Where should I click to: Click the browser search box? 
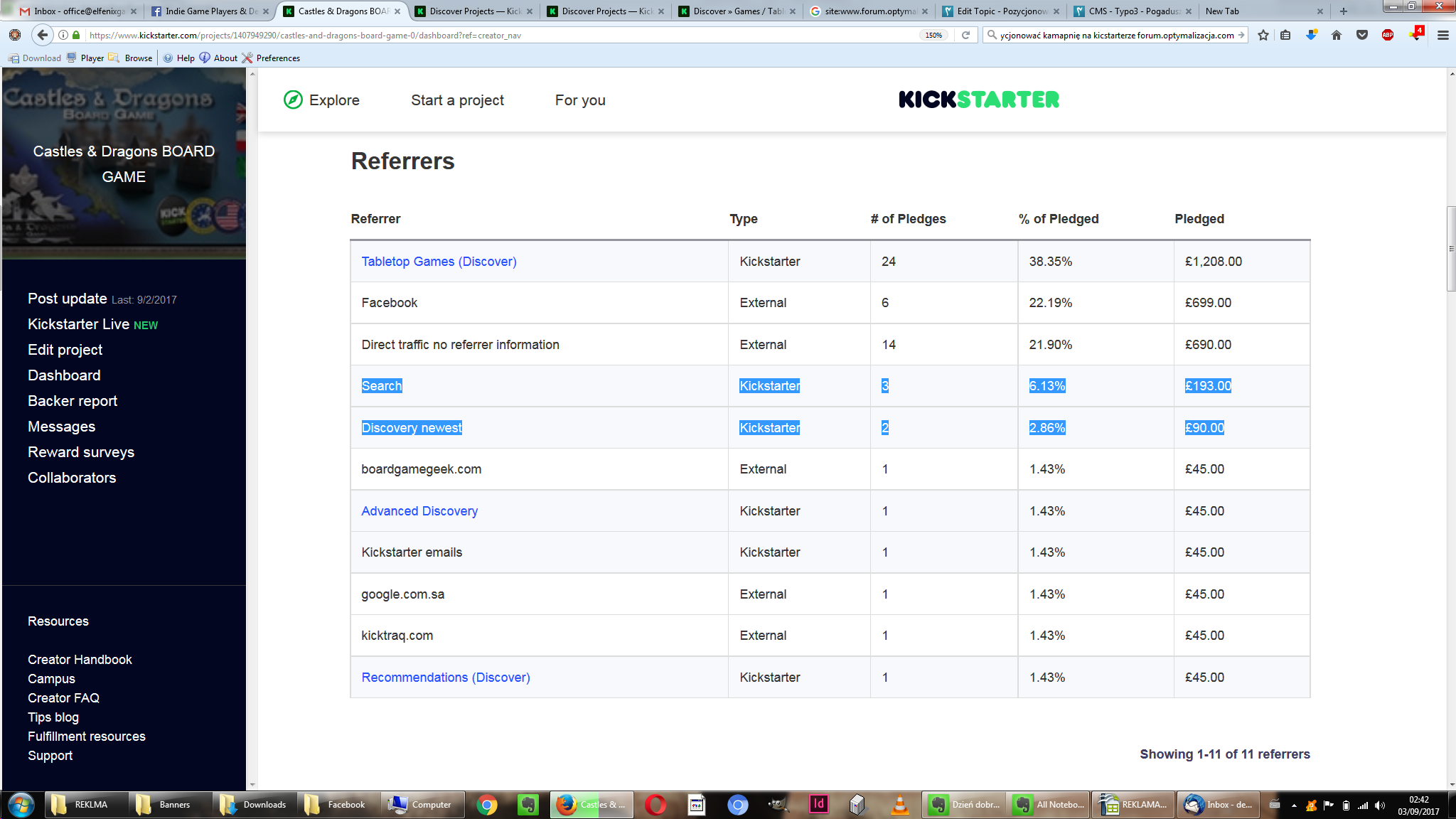click(1116, 35)
